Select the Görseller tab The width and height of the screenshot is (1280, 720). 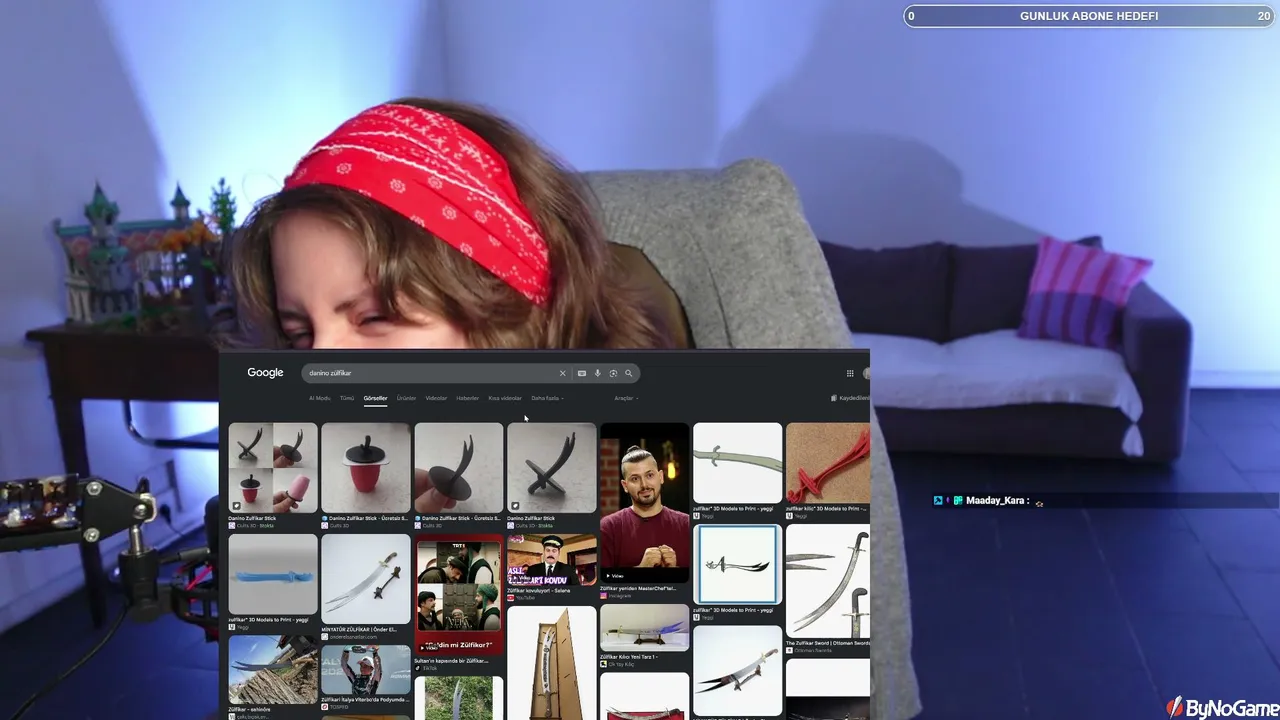point(375,398)
